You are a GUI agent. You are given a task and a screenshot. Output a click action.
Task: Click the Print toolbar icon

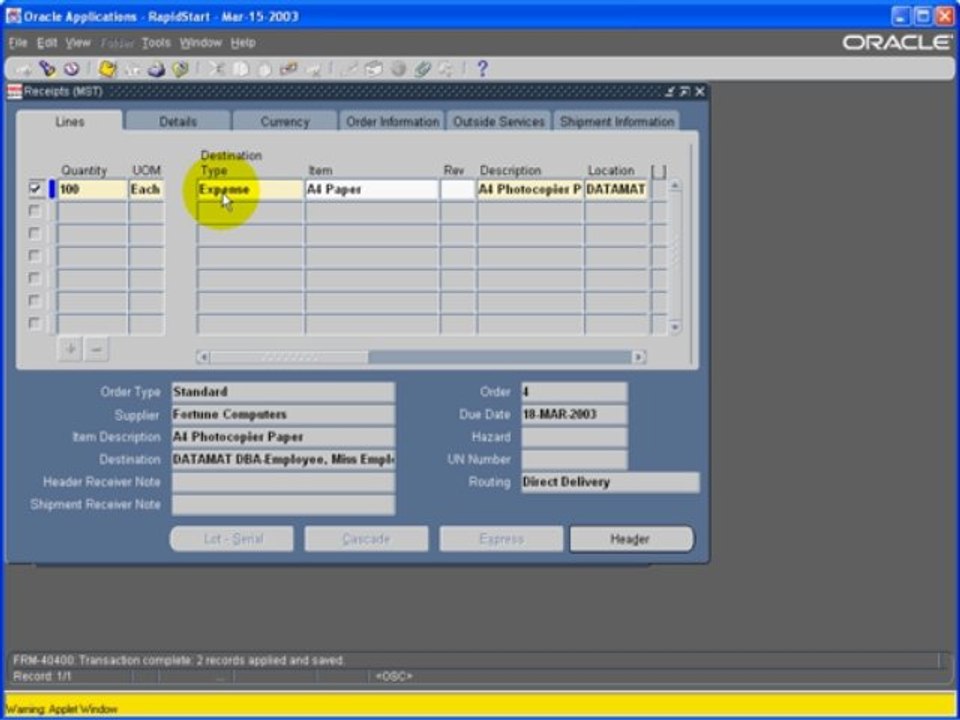[x=156, y=69]
